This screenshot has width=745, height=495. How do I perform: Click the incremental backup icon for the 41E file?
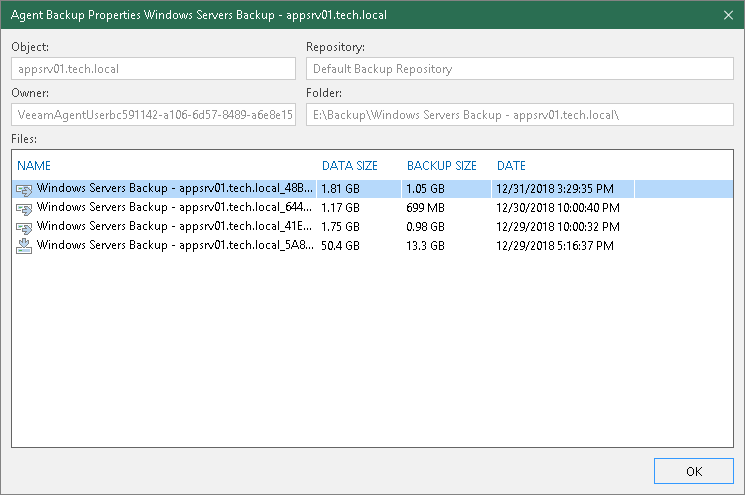coord(24,228)
